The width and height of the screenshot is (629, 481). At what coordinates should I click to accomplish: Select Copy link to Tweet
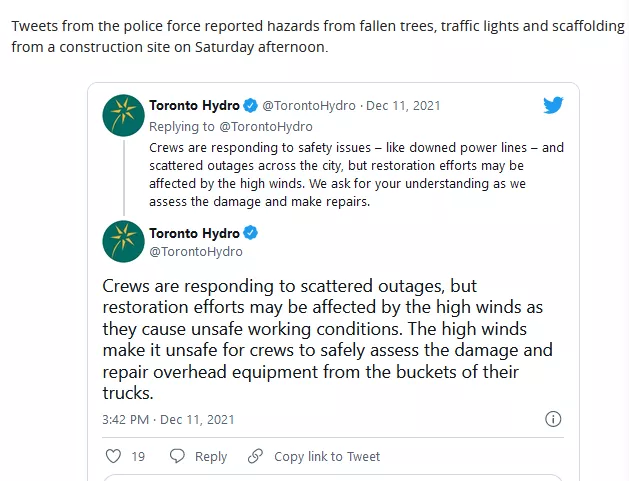(327, 457)
